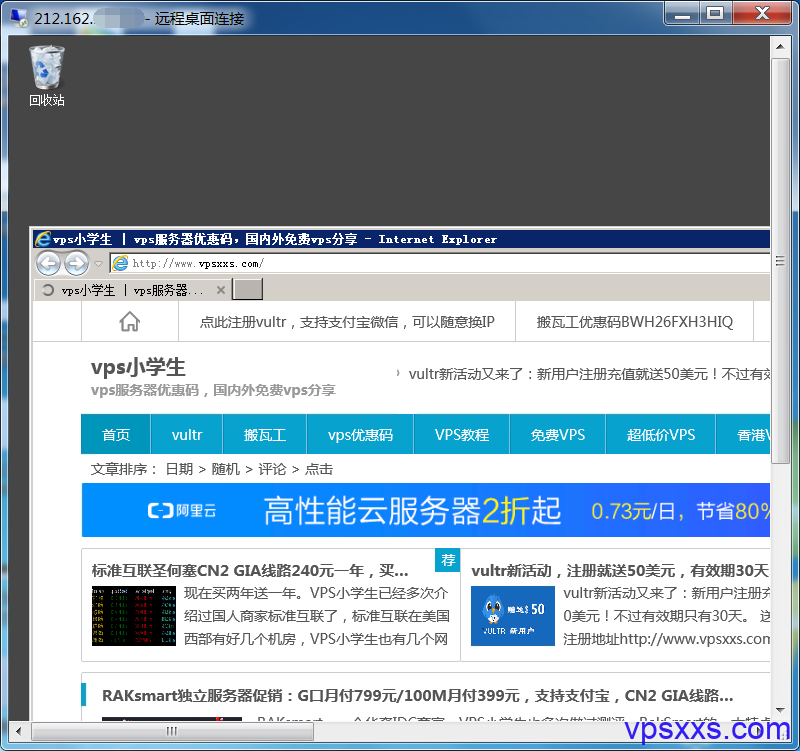
Task: Select the vps小学生 browser tab
Action: point(132,290)
